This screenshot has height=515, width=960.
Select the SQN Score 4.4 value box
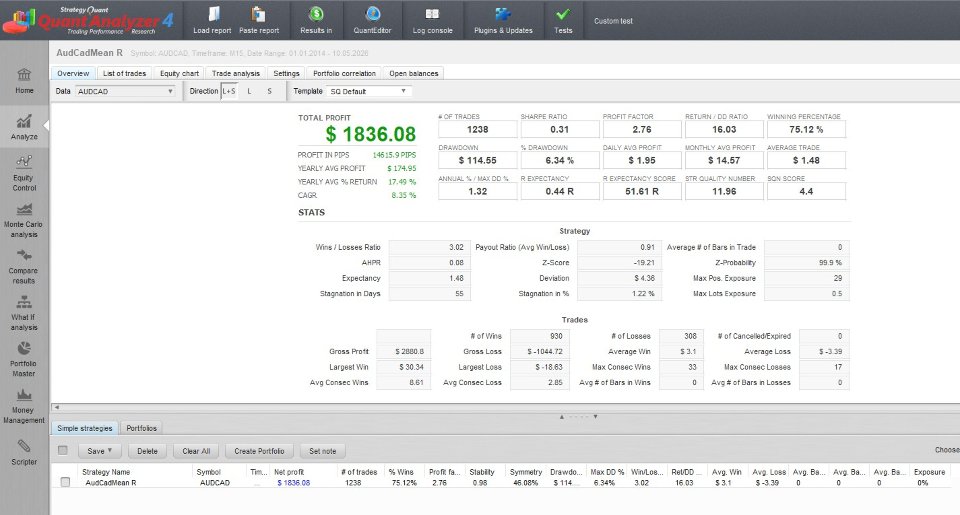coord(806,192)
